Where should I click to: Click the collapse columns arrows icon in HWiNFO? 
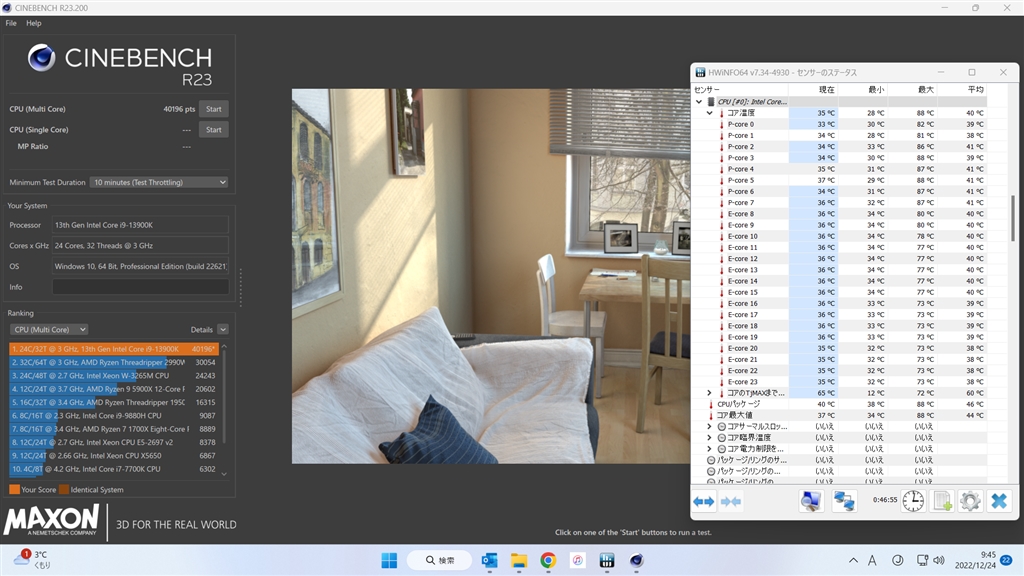click(731, 502)
